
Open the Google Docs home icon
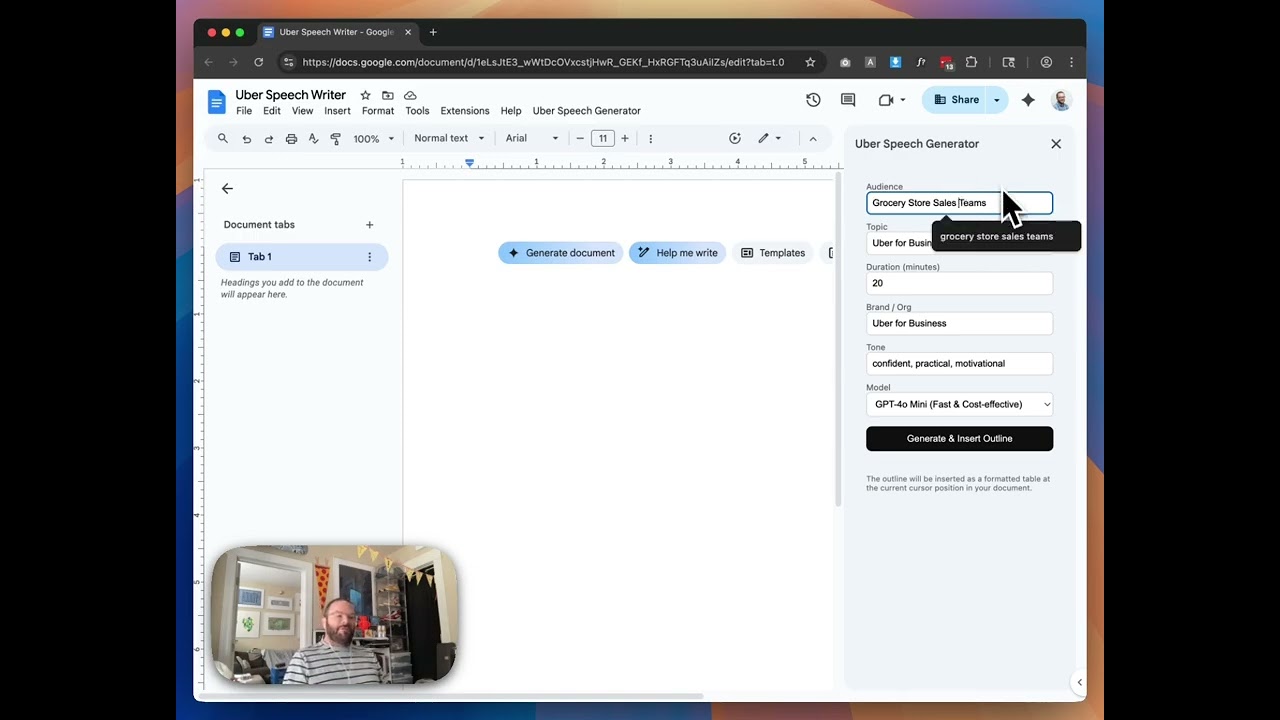(216, 101)
